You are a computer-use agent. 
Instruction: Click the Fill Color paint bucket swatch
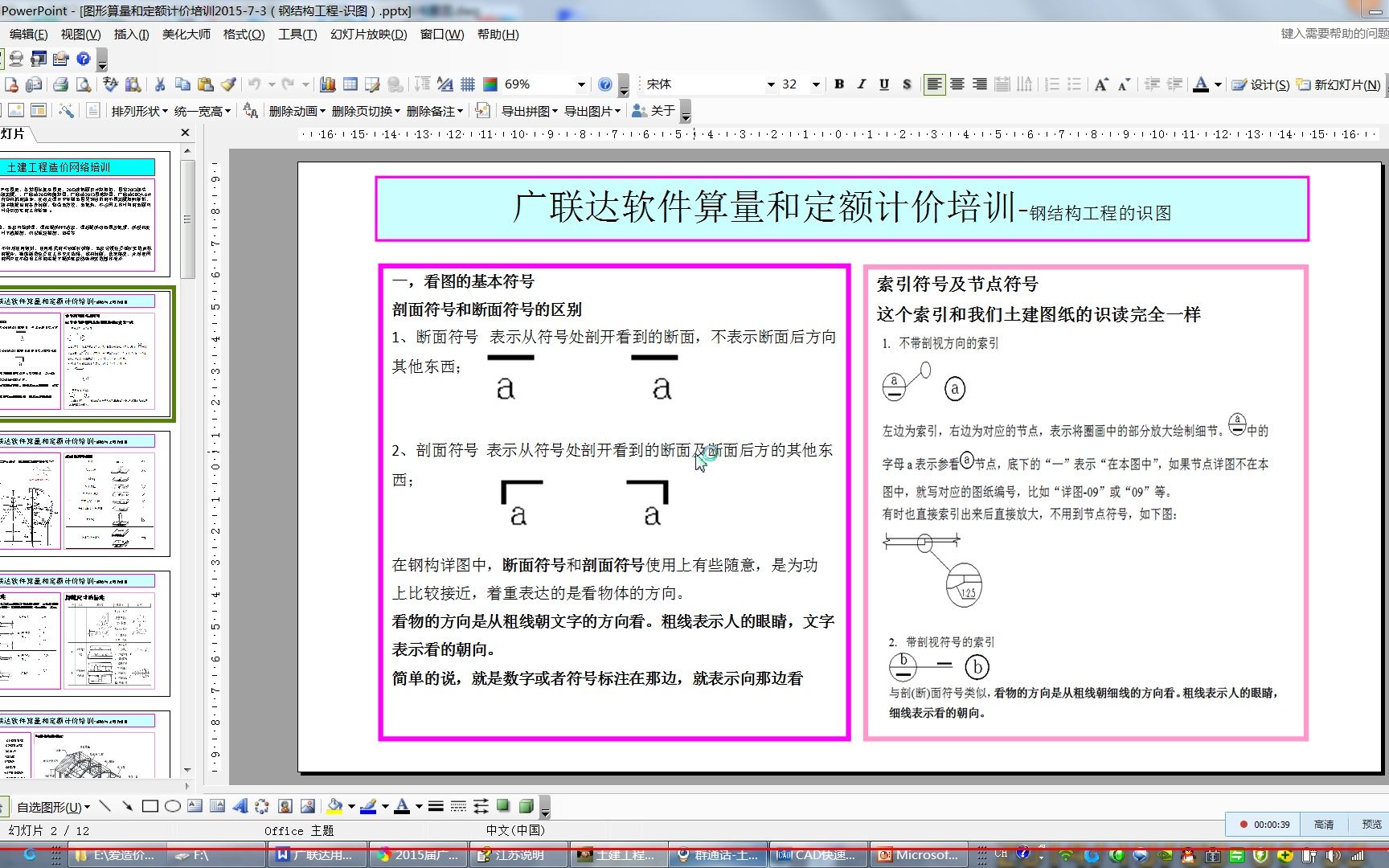pyautogui.click(x=335, y=806)
